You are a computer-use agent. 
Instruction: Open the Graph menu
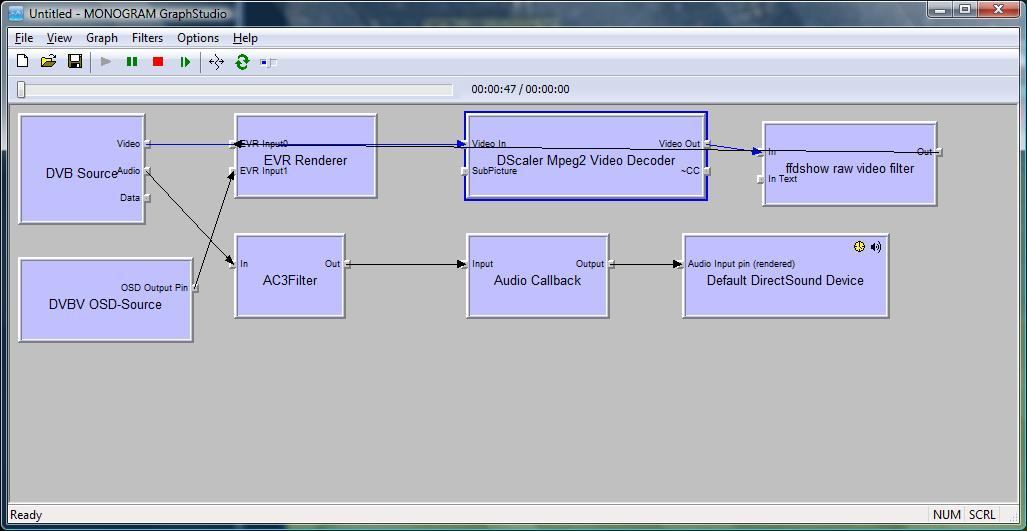tap(102, 38)
